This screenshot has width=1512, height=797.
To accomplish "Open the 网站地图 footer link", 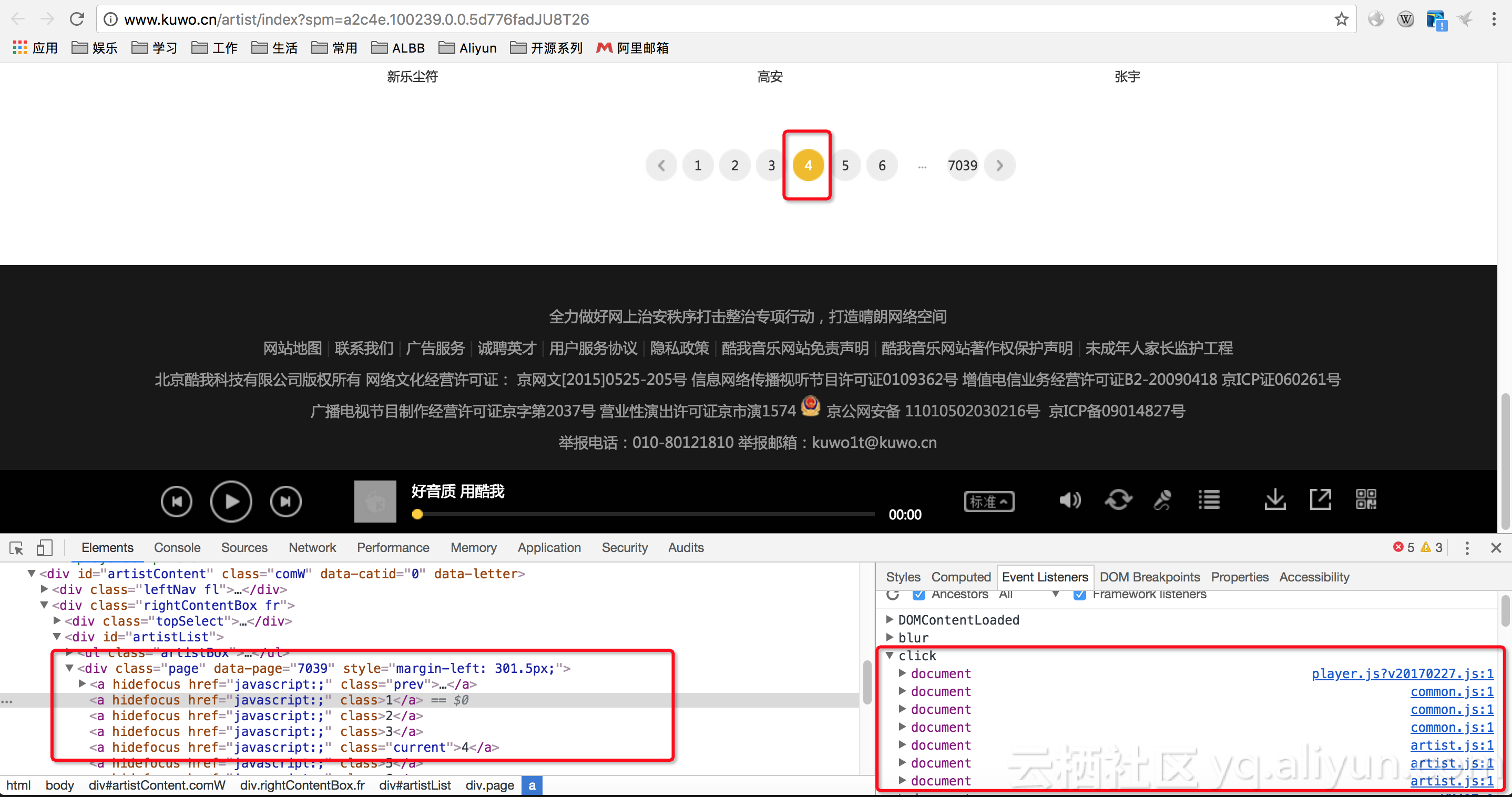I will [292, 348].
